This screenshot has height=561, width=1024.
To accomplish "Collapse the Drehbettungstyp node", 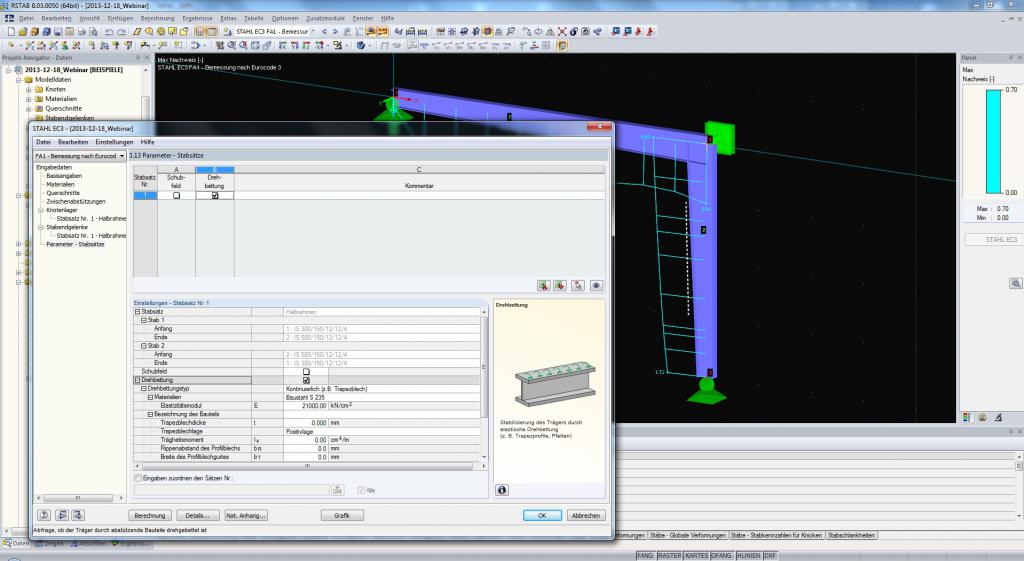I will [x=144, y=389].
